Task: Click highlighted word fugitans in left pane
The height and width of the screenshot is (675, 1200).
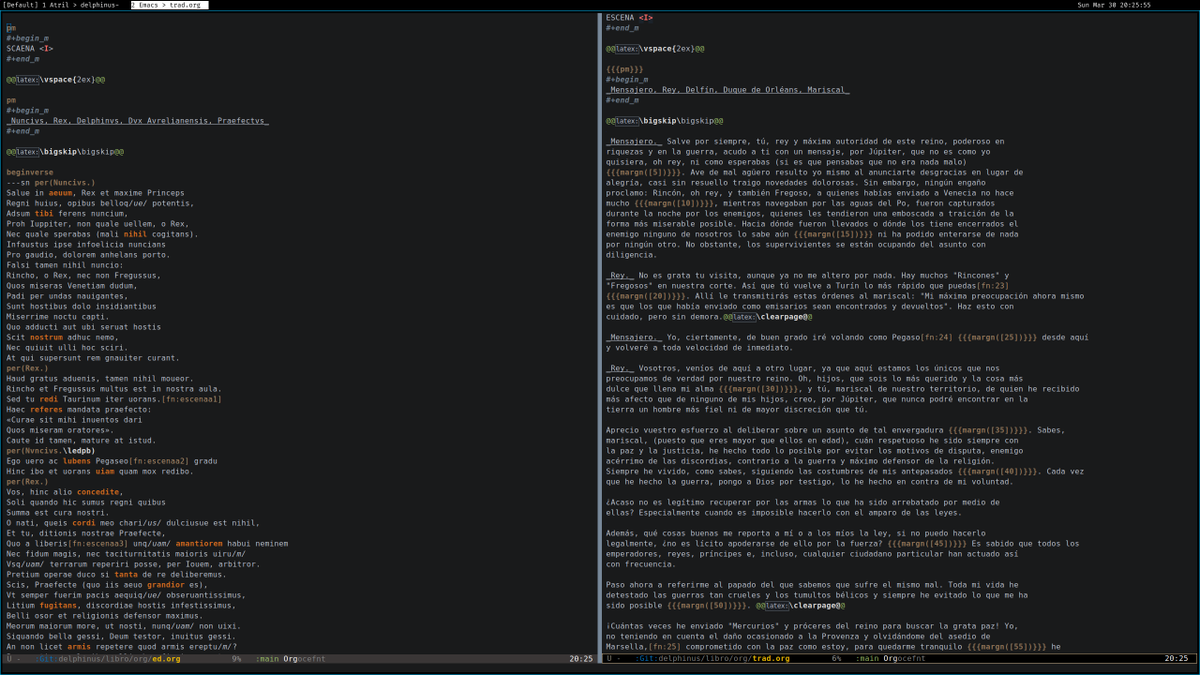Action: coord(56,606)
